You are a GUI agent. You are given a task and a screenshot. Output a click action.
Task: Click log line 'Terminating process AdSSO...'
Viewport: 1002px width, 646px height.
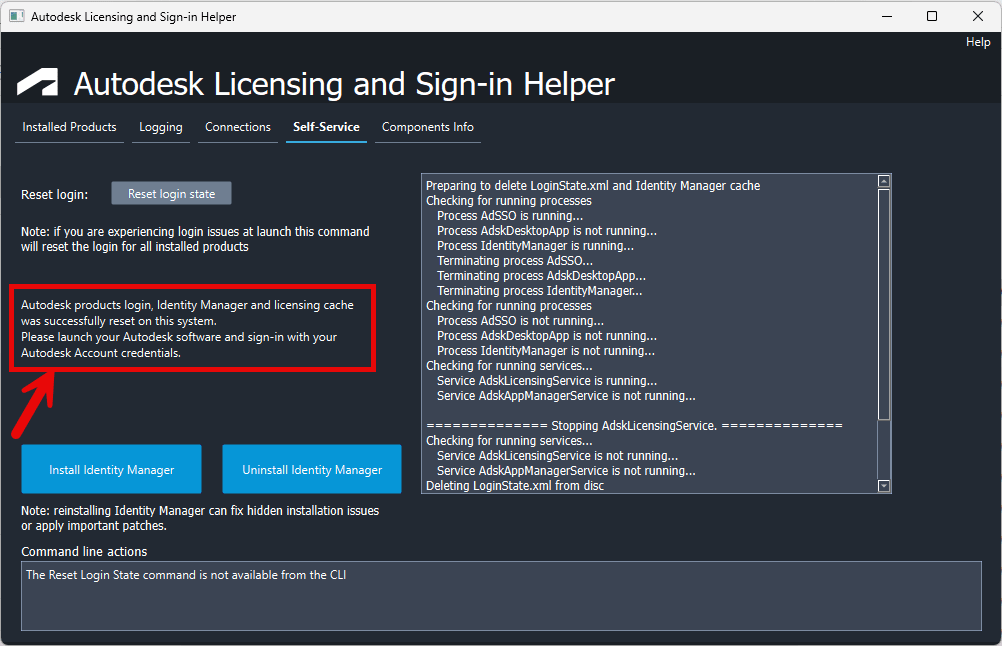pyautogui.click(x=514, y=261)
